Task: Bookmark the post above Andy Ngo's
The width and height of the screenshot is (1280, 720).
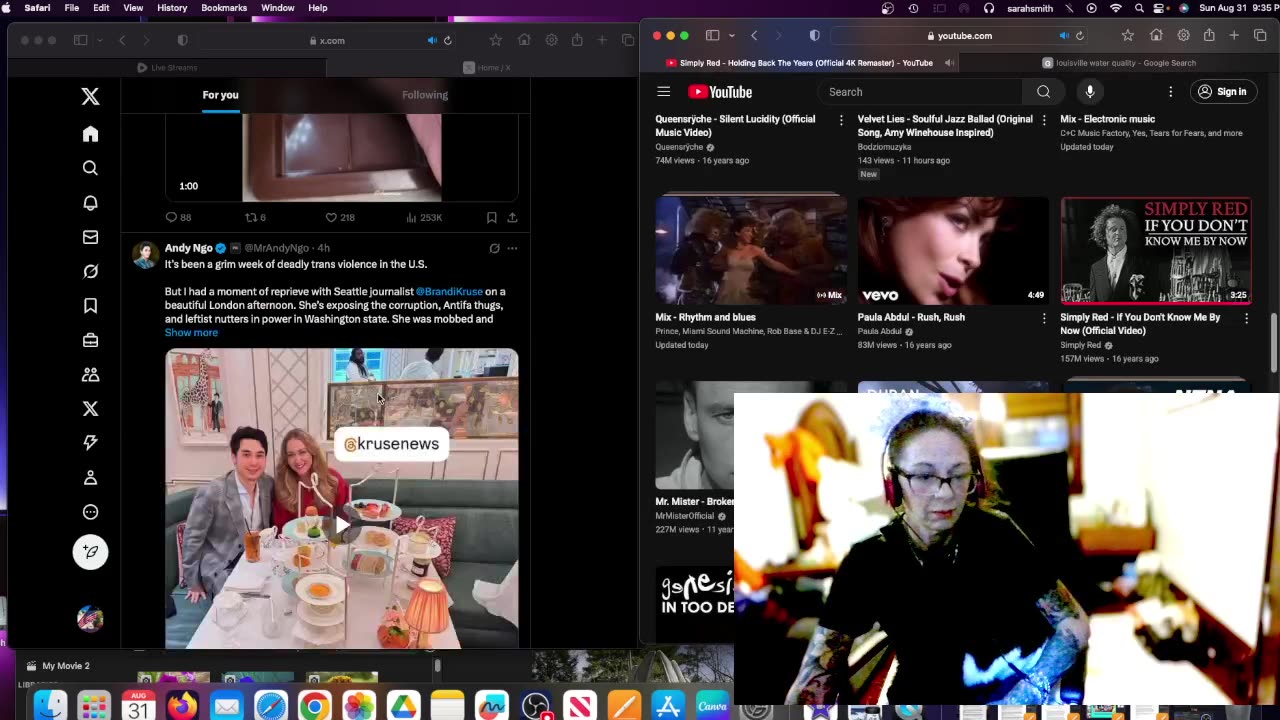Action: 491,217
